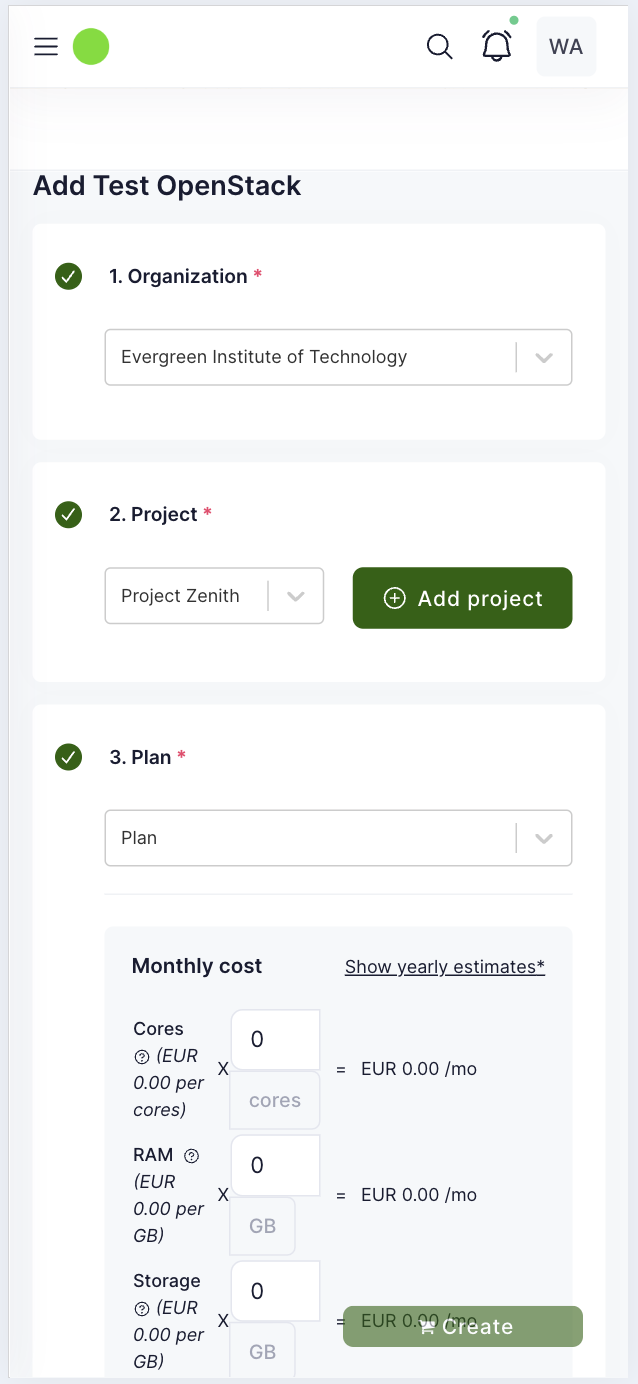The height and width of the screenshot is (1384, 638).
Task: Open the notifications bell
Action: pos(497,46)
